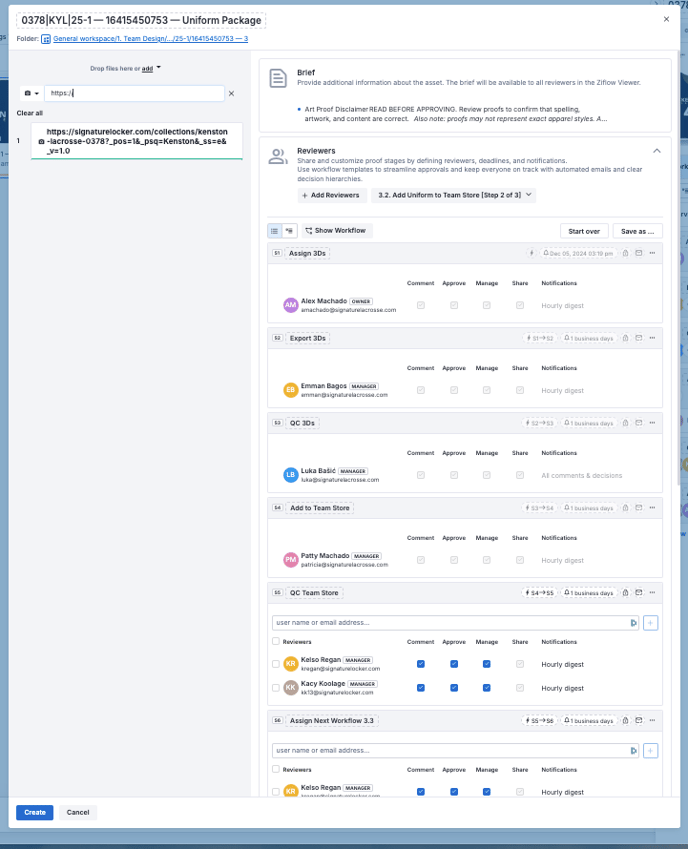Image resolution: width=688 pixels, height=849 pixels.
Task: Click the email icon on Export 3Ds stage
Action: (638, 338)
